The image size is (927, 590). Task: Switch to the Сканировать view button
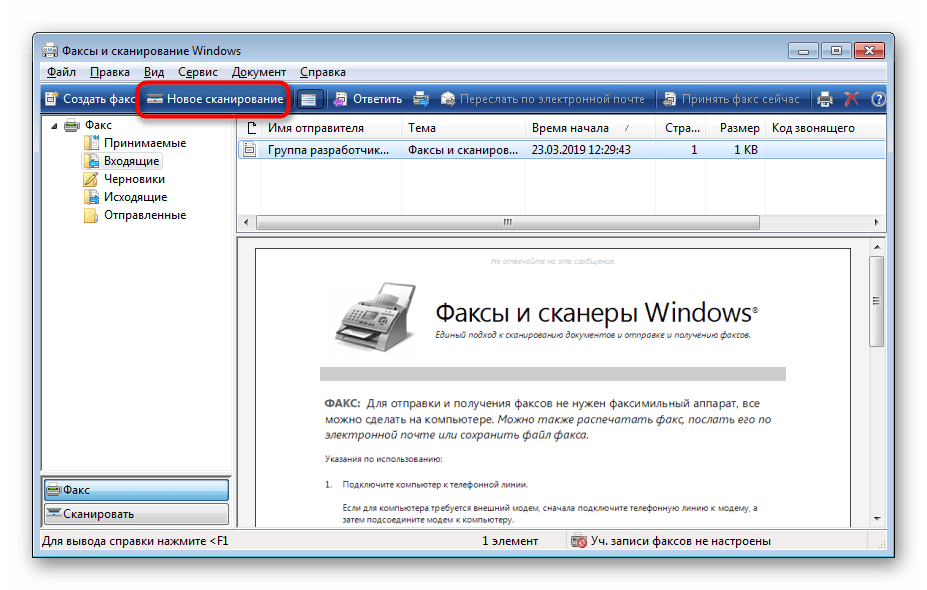coord(136,514)
